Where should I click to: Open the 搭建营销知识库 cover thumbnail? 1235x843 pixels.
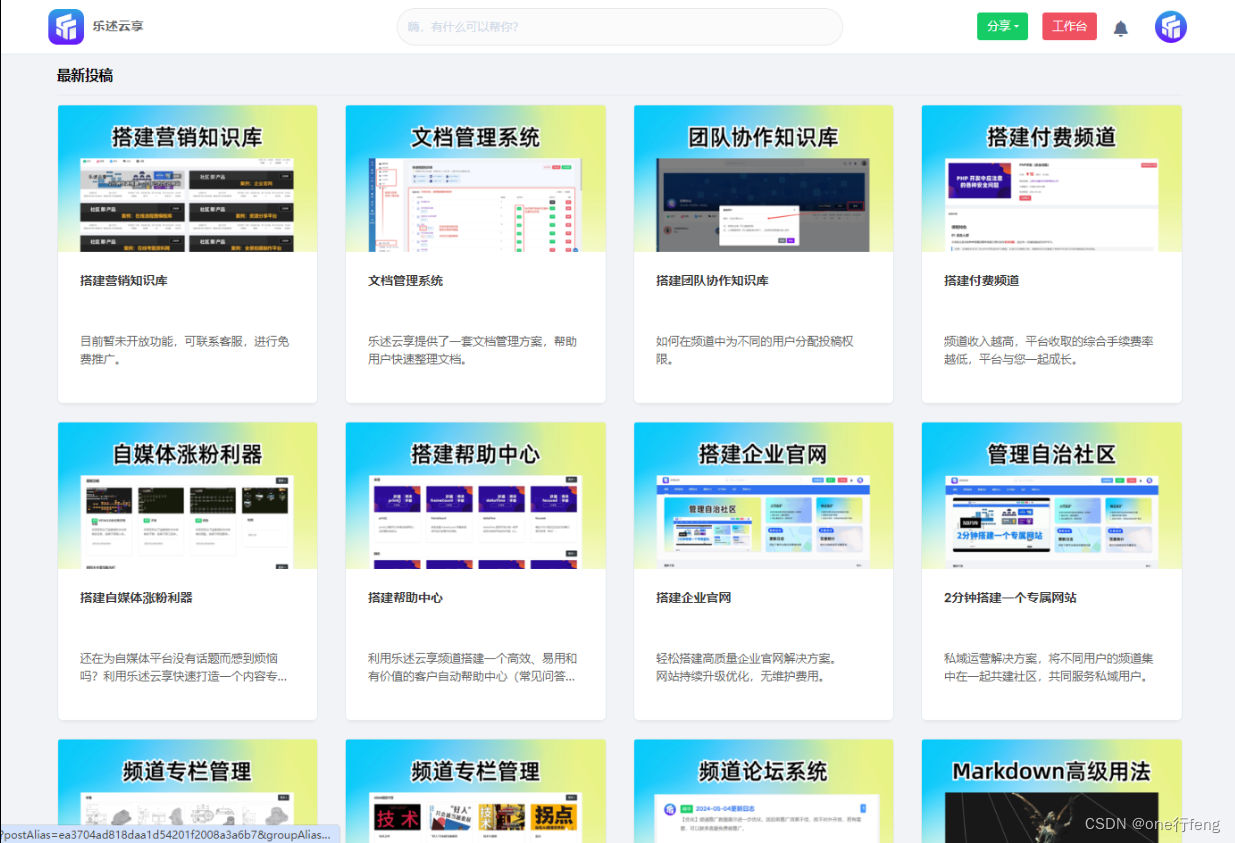(x=188, y=178)
